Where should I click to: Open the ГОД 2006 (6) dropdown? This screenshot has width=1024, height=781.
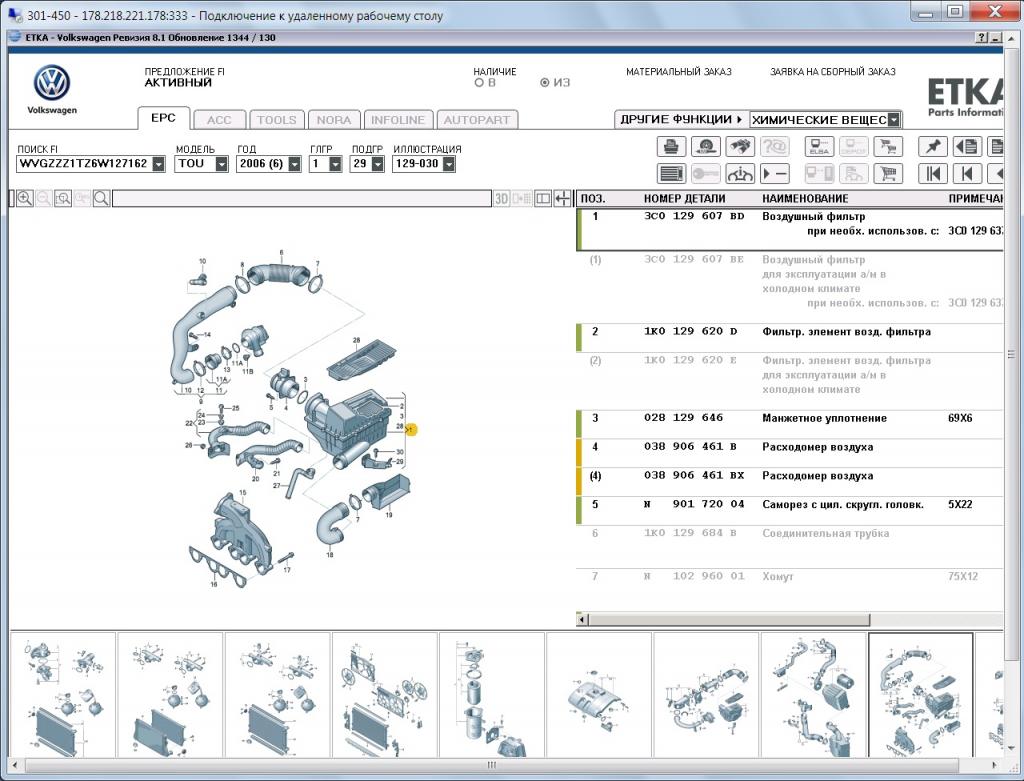point(295,164)
